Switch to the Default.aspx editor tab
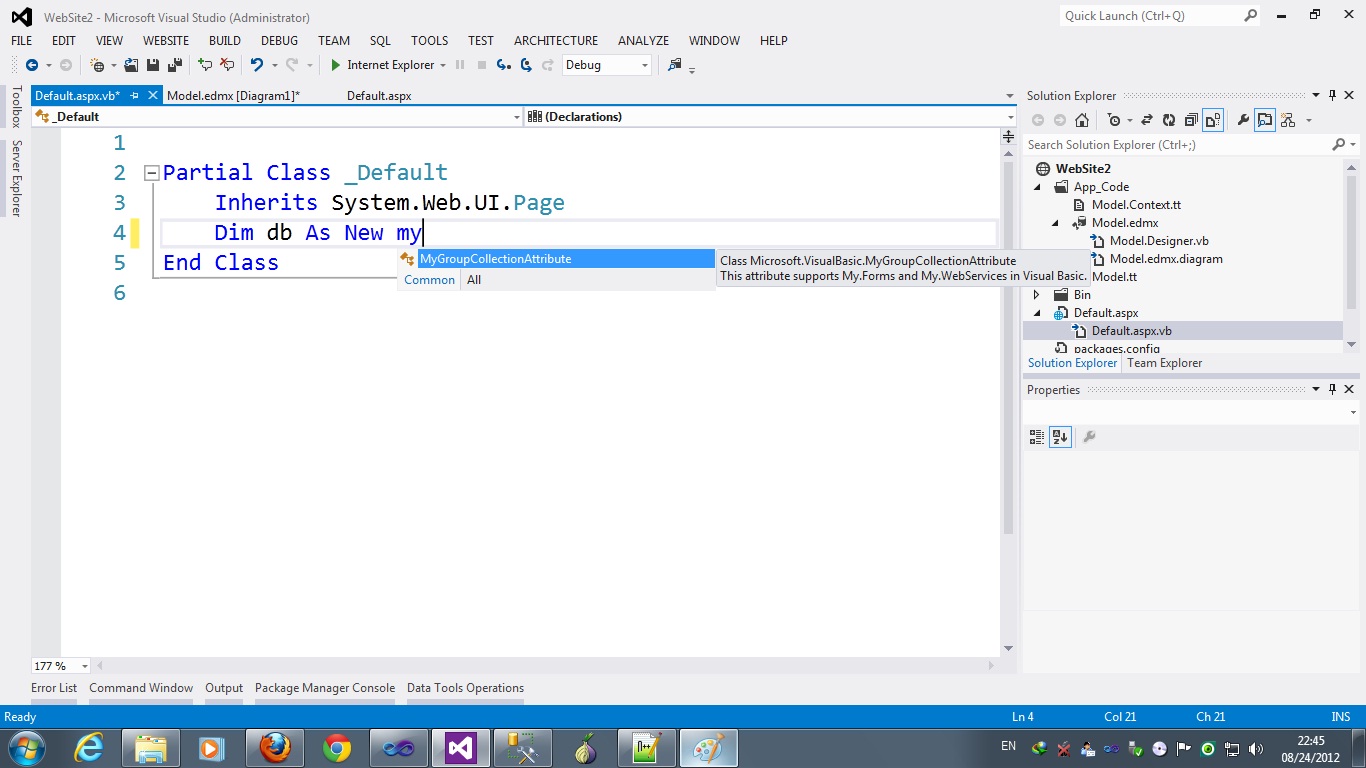 (x=379, y=96)
